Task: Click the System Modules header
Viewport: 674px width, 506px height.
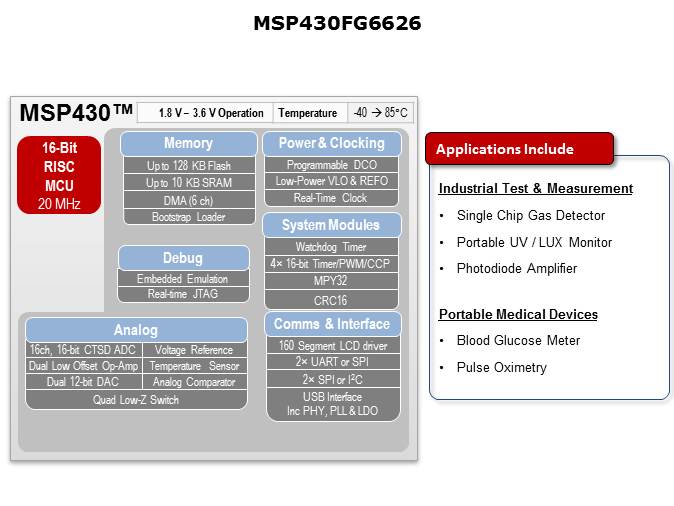Action: [x=331, y=225]
